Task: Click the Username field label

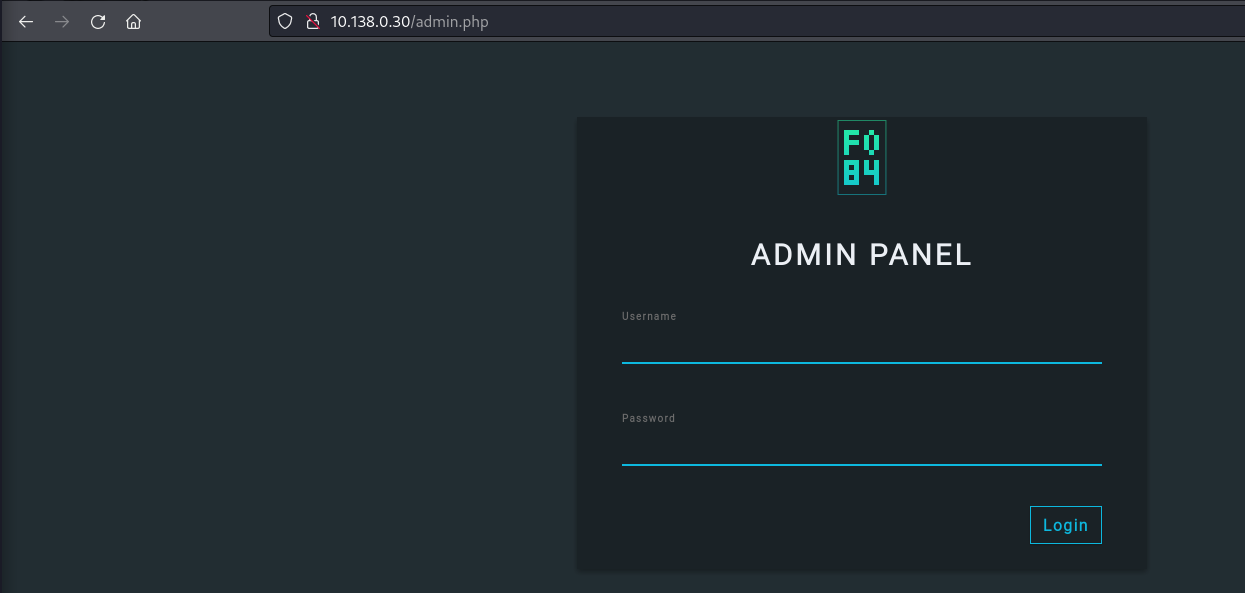Action: coord(649,316)
